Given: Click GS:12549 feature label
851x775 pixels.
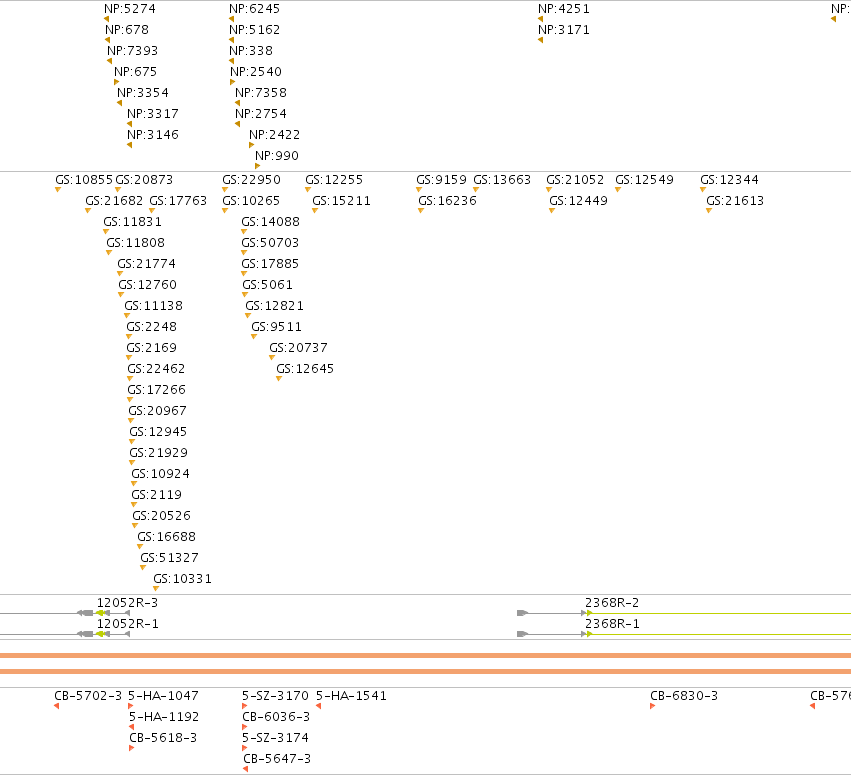Looking at the screenshot, I should click(645, 180).
